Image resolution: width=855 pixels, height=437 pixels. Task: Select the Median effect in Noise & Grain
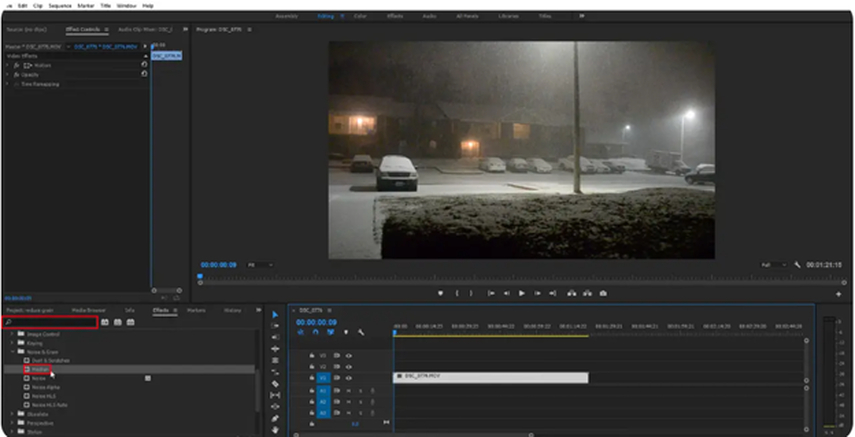(39, 369)
